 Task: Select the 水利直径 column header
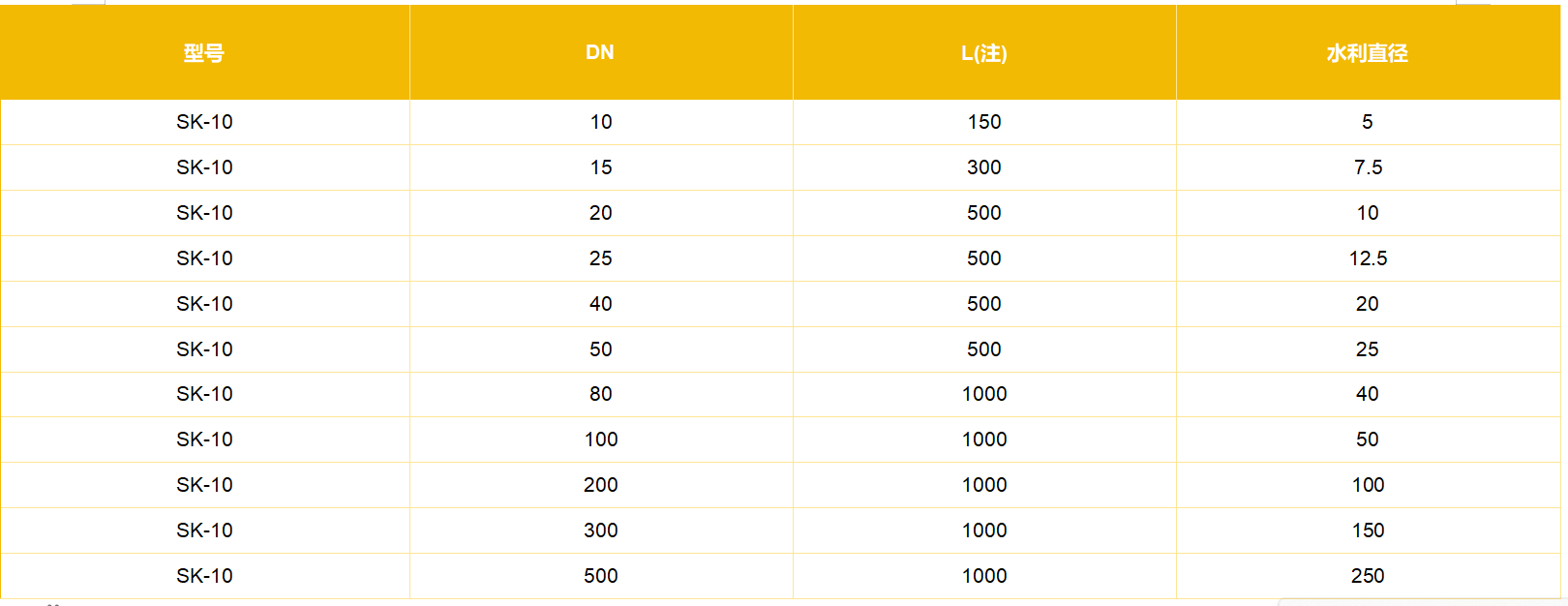point(1367,53)
